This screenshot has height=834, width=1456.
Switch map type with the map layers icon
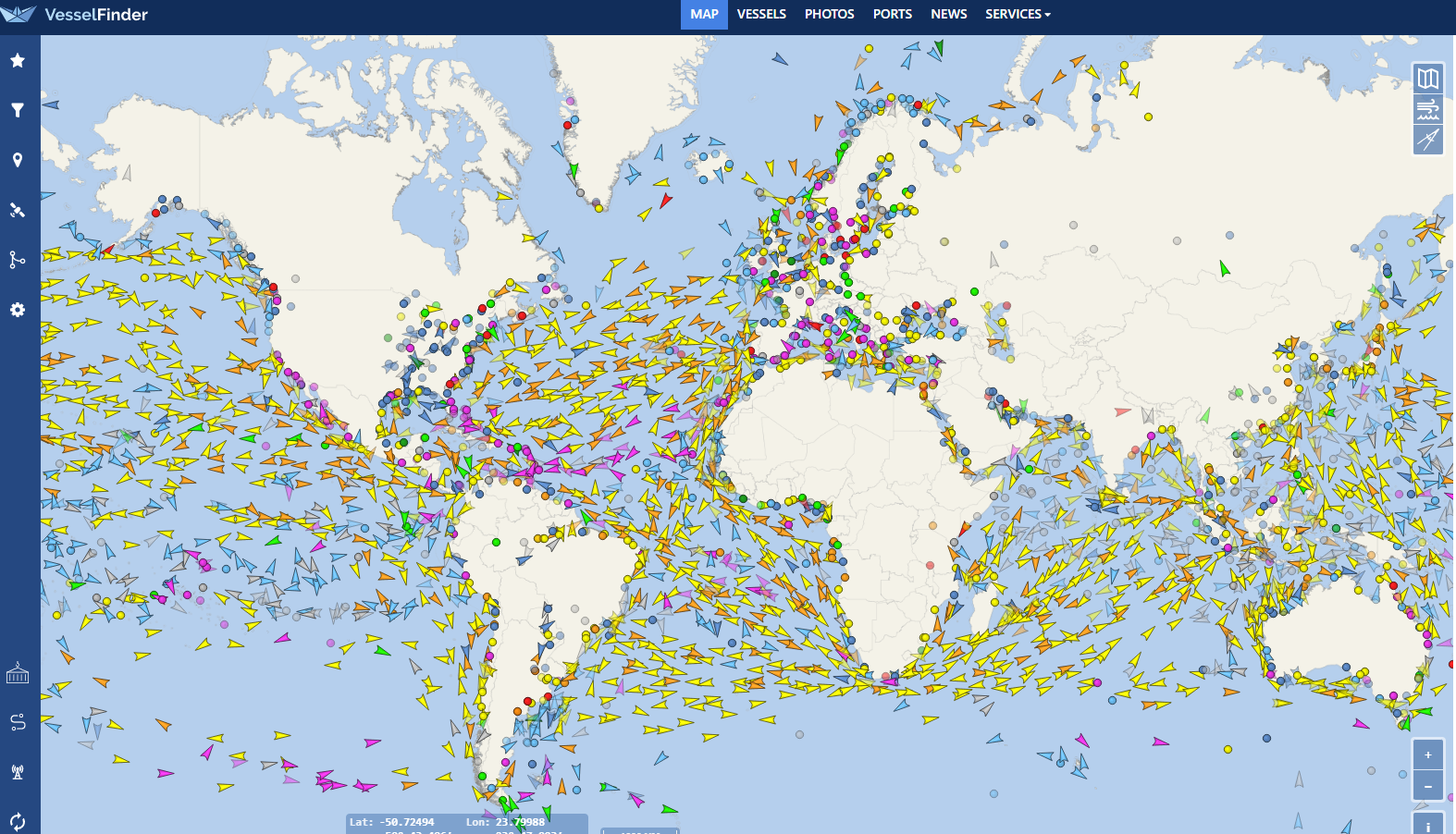coord(1428,79)
